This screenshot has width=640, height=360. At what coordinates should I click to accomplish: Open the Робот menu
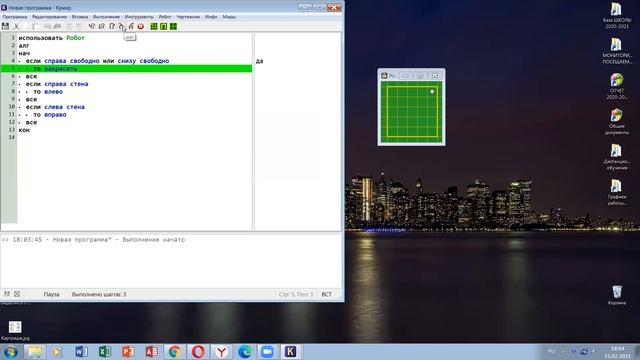165,17
